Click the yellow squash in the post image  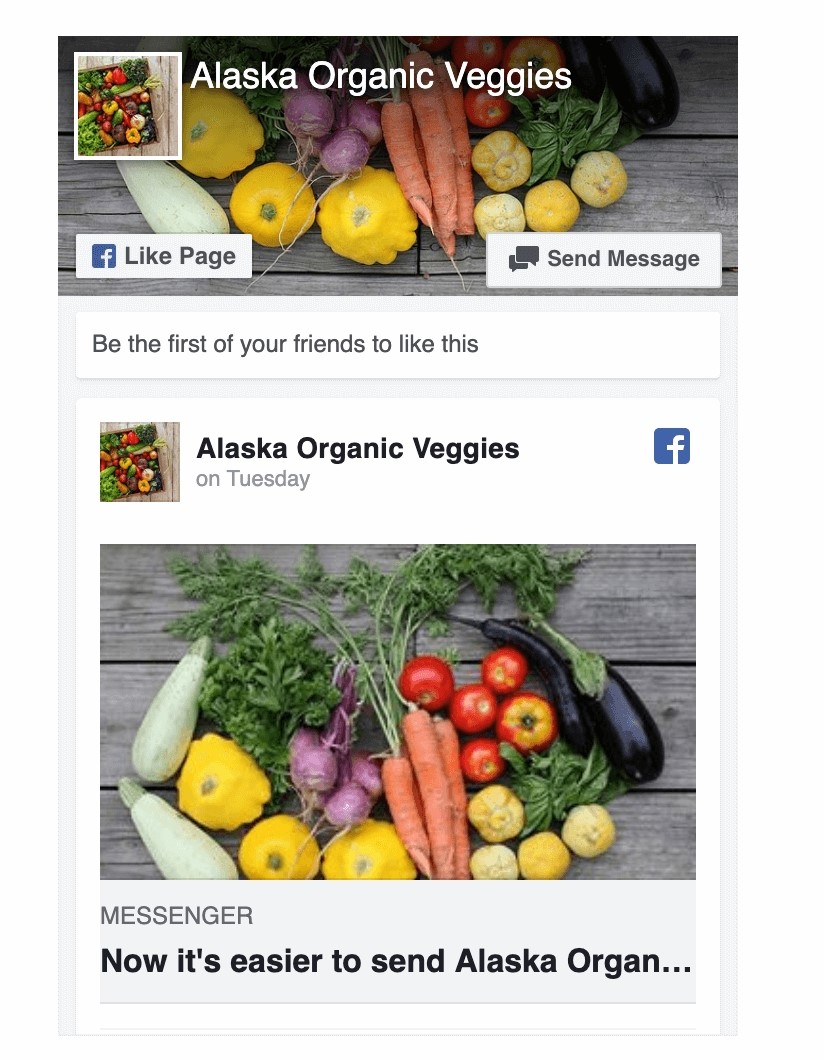tap(222, 782)
